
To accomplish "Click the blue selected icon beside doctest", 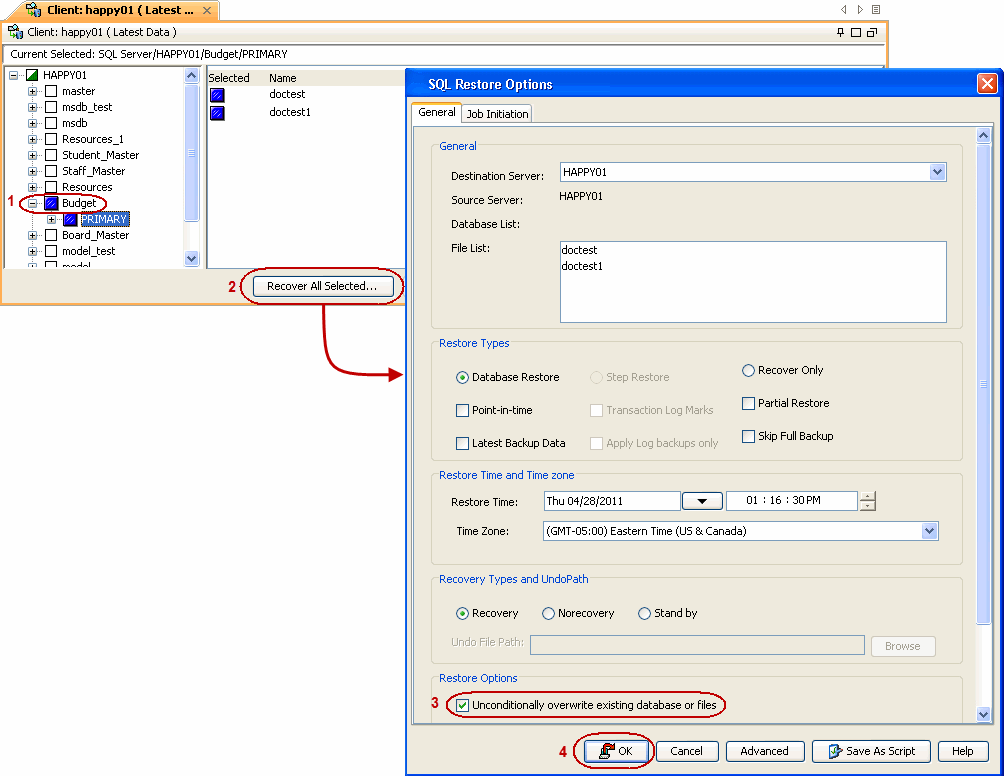I will (218, 95).
